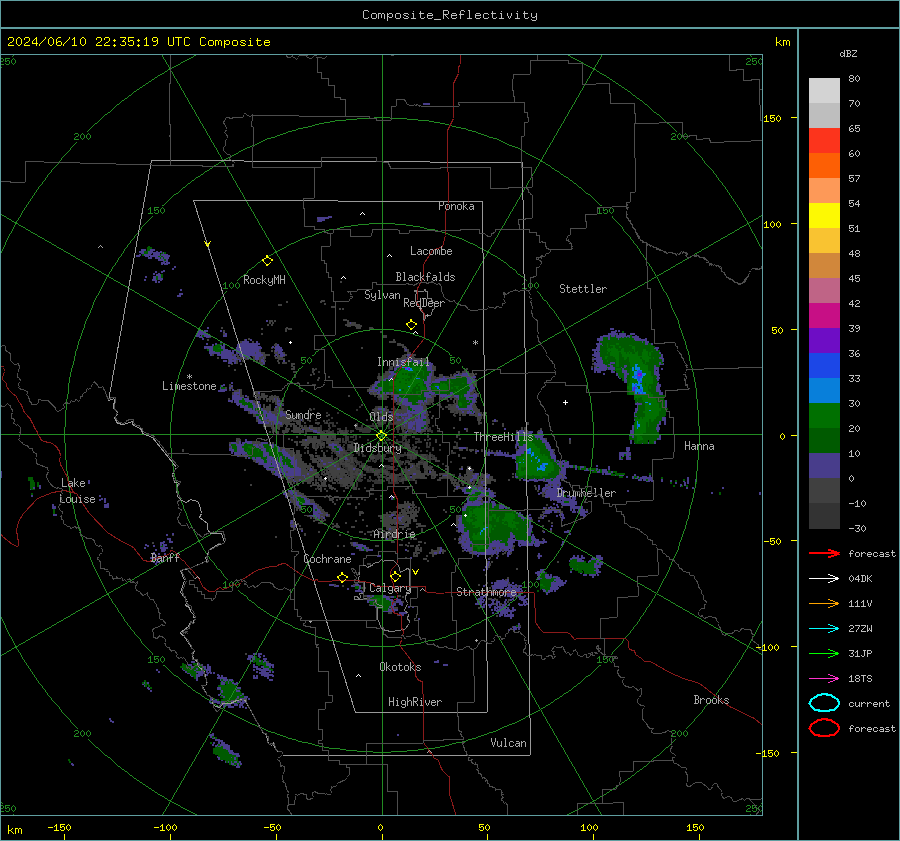Click the orange 111V arrow icon
900x841 pixels.
pos(824,603)
